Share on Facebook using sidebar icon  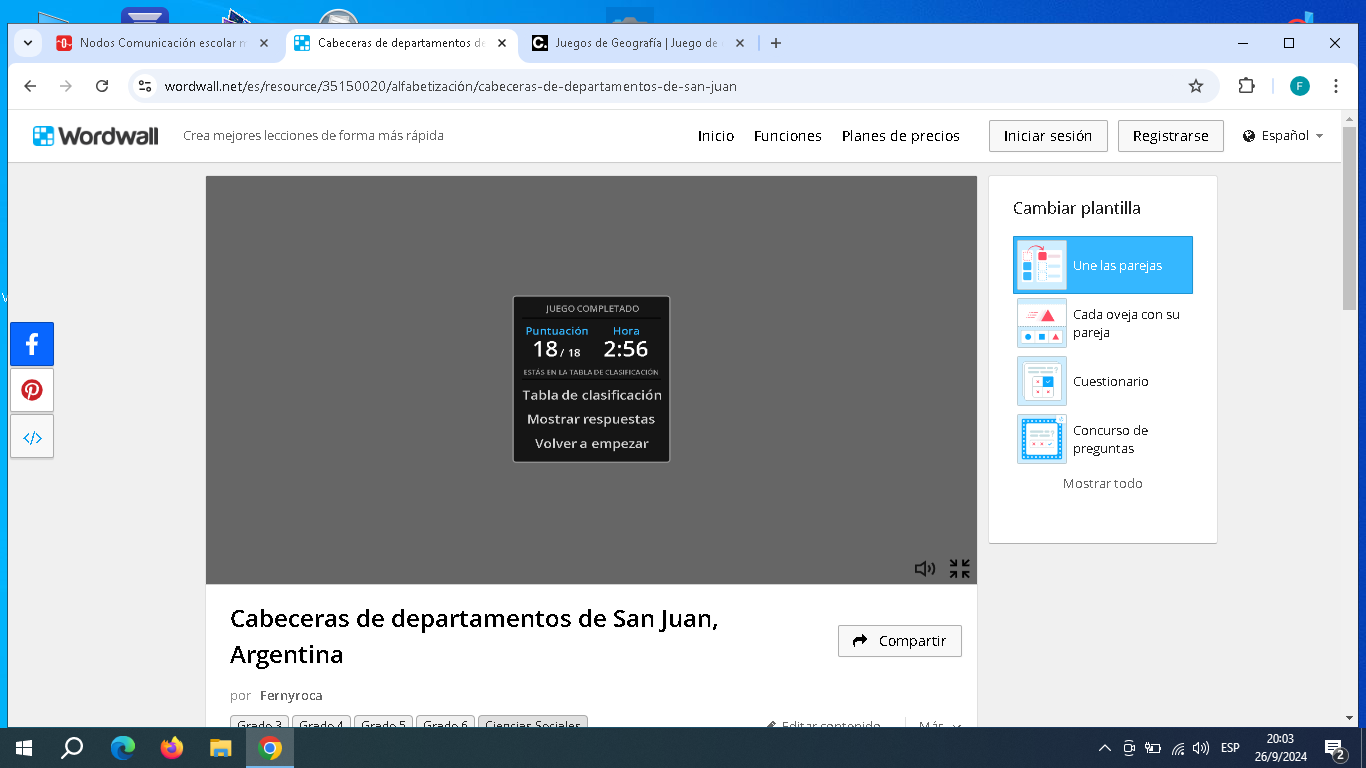[x=32, y=344]
